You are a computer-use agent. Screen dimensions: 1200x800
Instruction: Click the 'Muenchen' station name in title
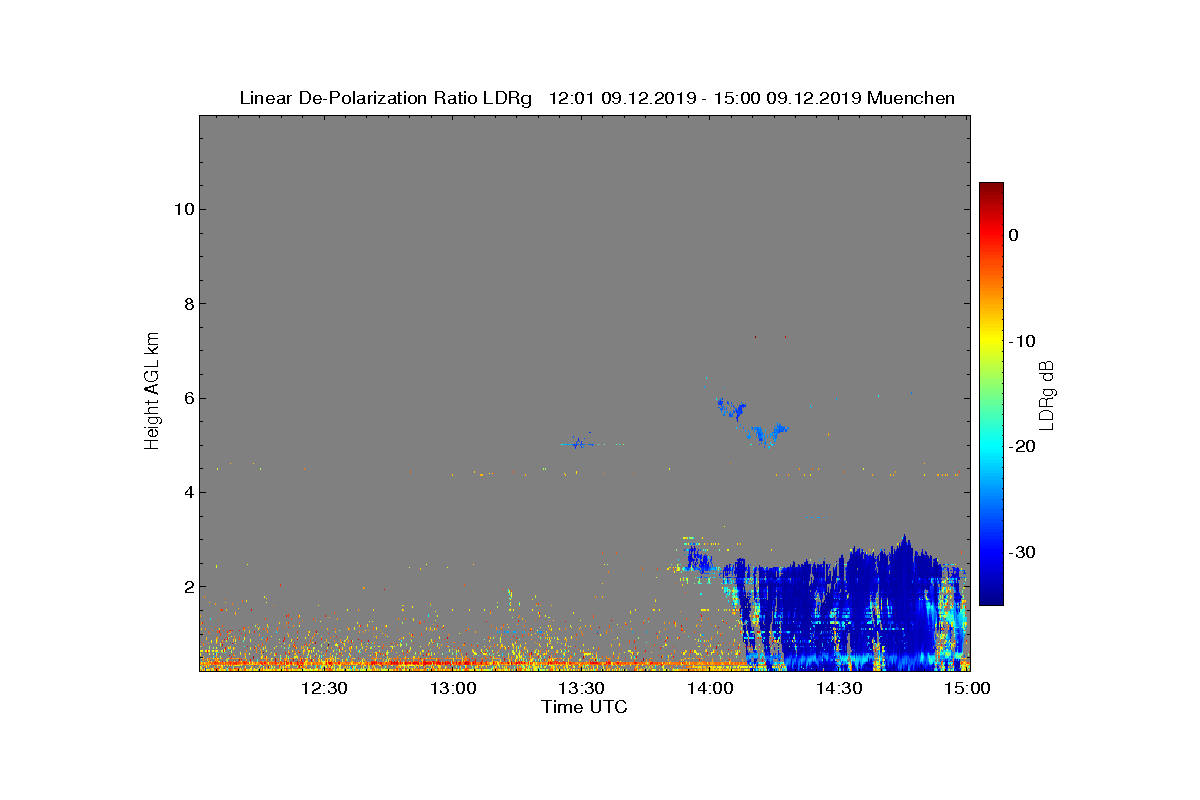pos(911,98)
